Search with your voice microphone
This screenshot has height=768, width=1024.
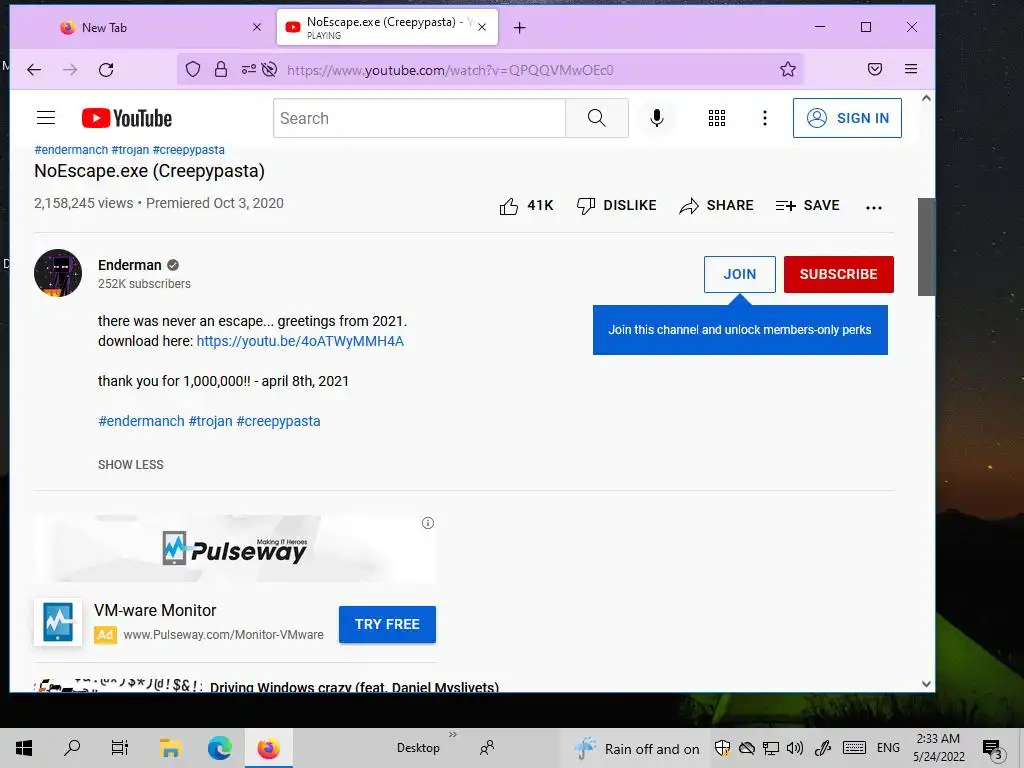(x=657, y=118)
